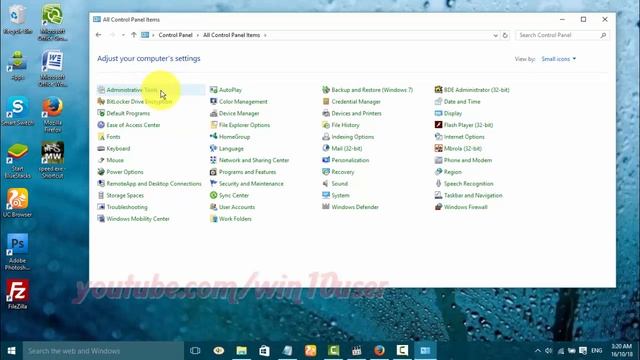Screen dimensions: 640x360
Task: Open Taskbar and Navigation link
Action: coord(473,196)
